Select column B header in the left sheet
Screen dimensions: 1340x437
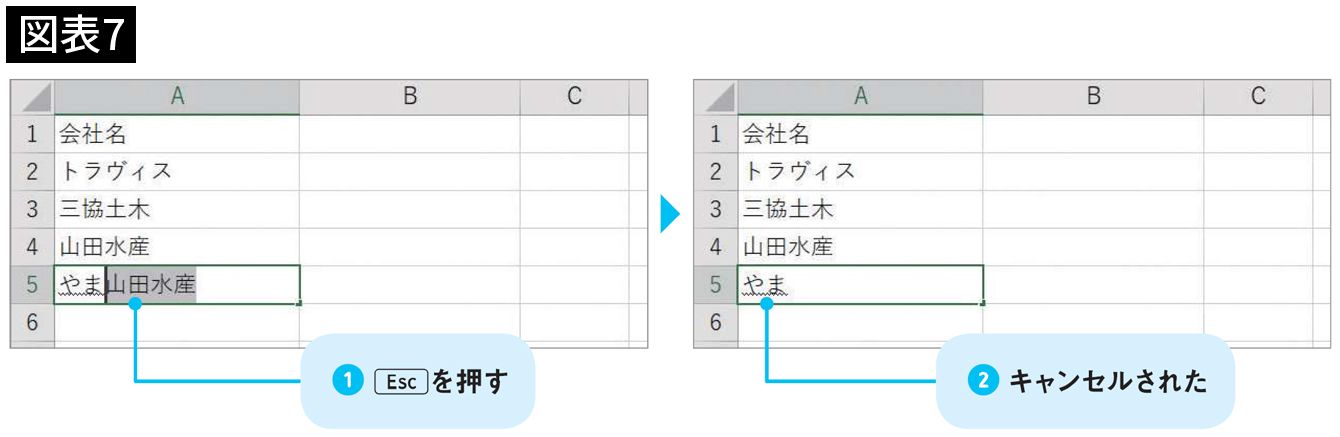[409, 96]
